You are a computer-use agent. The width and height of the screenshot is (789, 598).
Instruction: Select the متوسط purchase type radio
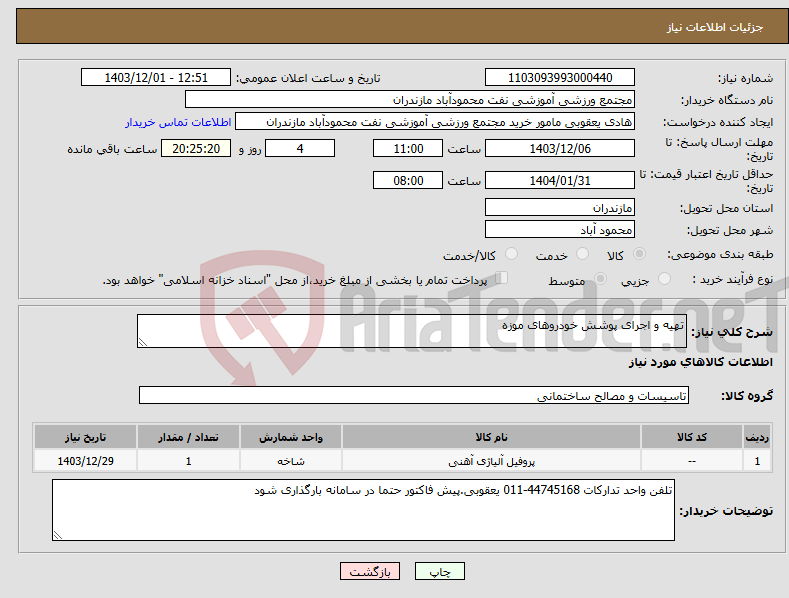(x=600, y=278)
